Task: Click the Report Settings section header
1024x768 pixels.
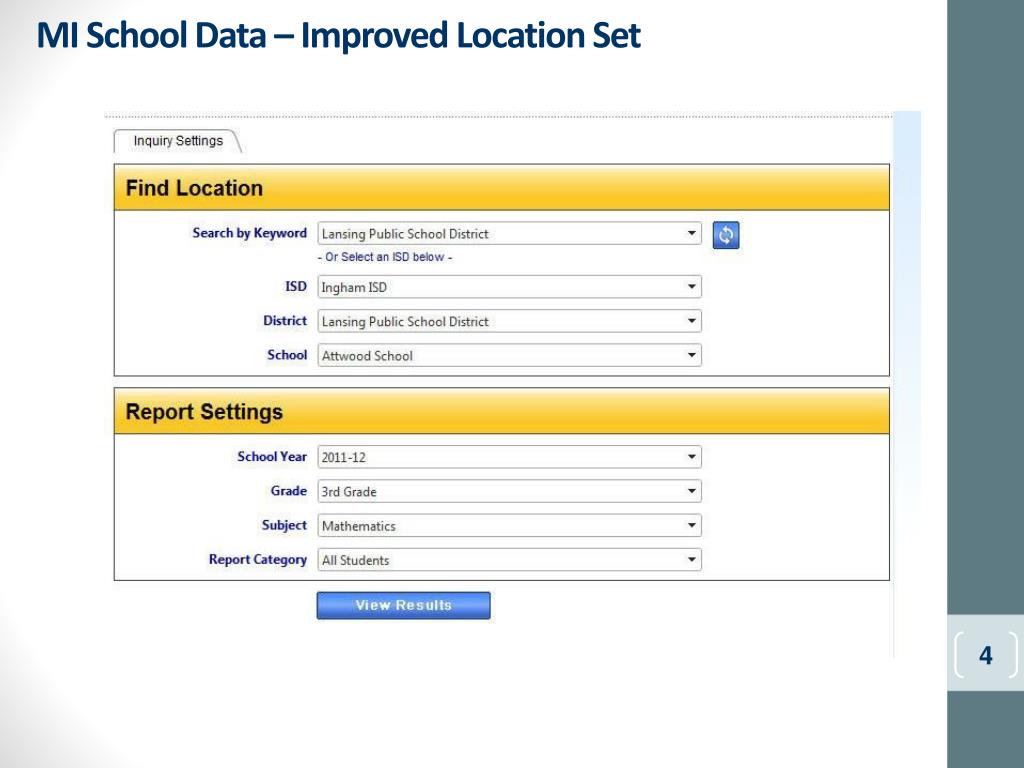Action: (x=502, y=411)
